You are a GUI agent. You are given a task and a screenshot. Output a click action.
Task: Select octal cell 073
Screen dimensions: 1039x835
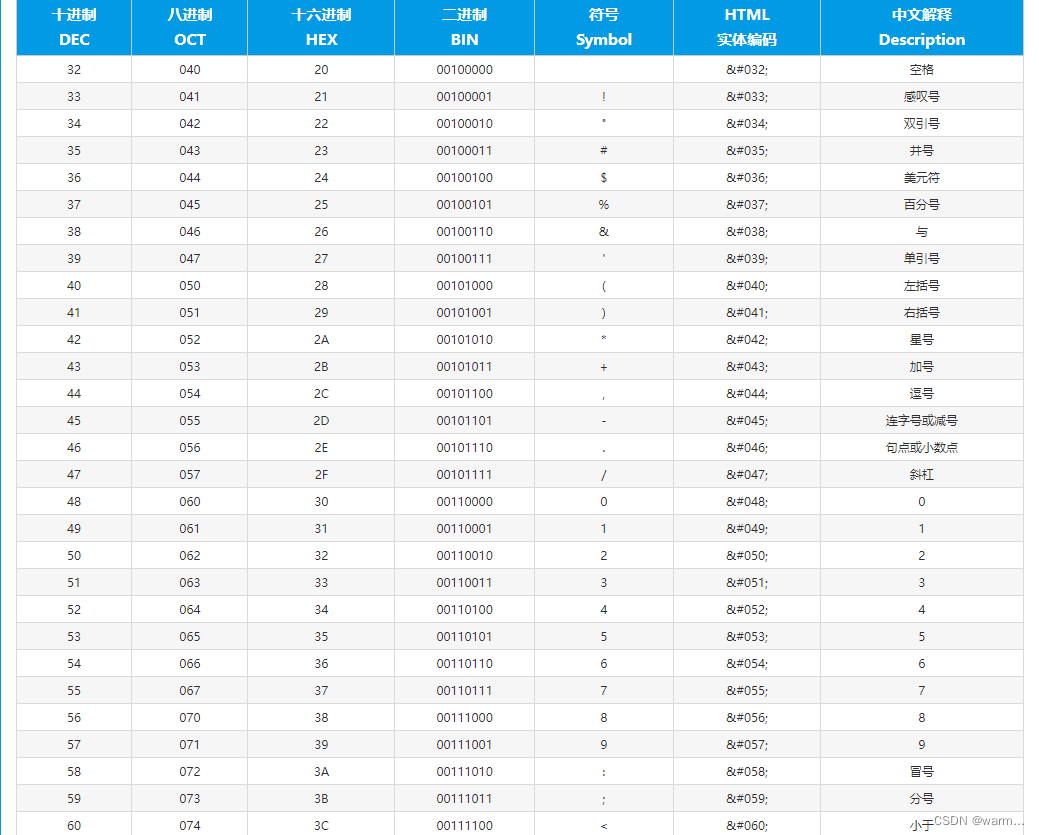tap(190, 799)
